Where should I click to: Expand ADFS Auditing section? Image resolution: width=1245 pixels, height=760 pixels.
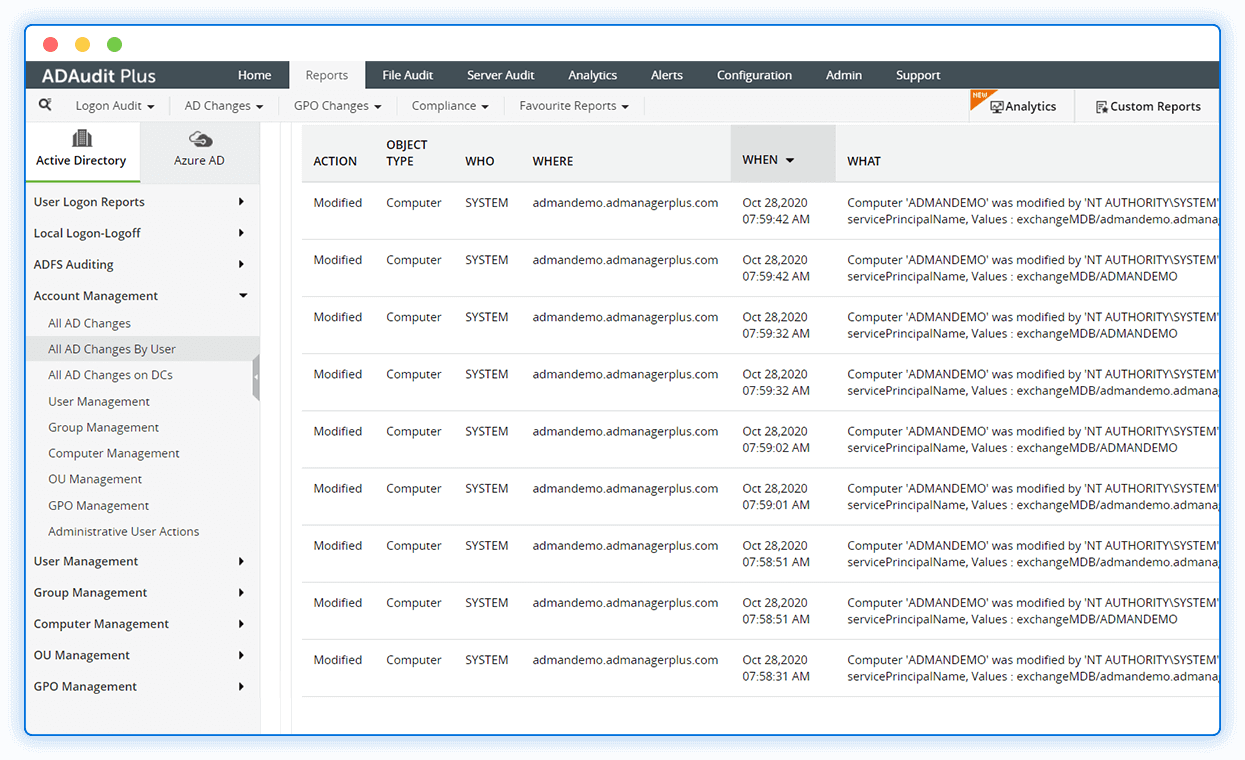tap(241, 265)
